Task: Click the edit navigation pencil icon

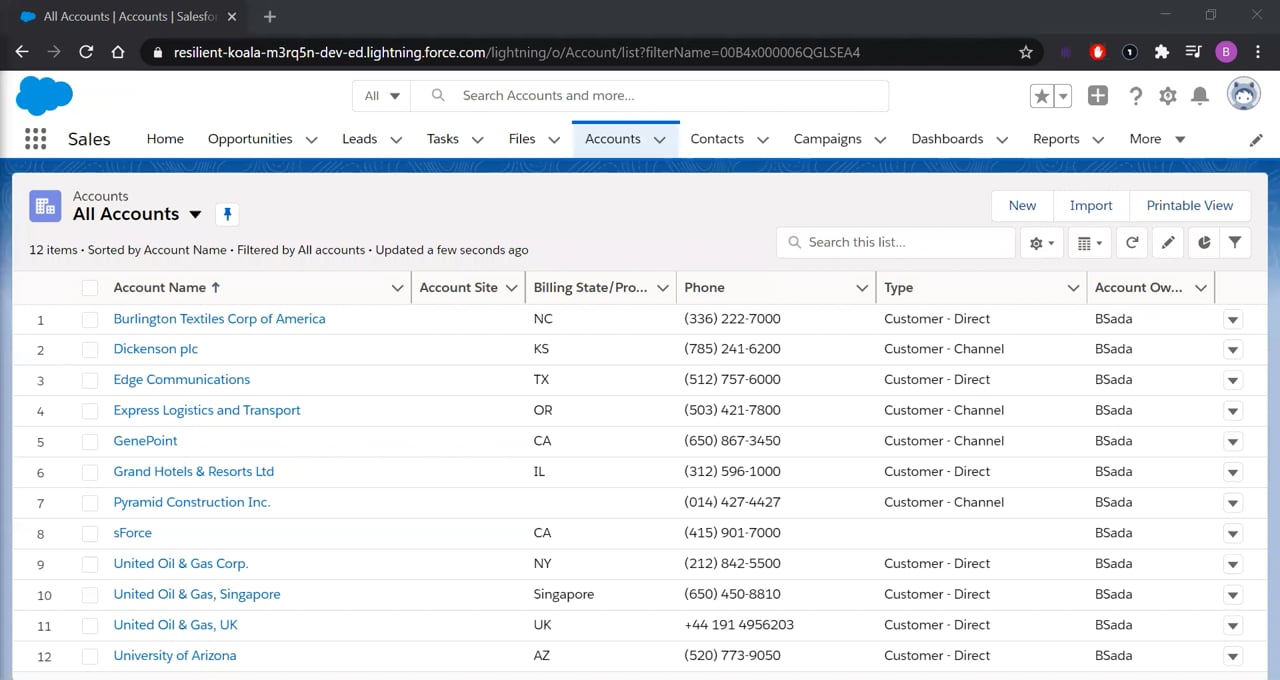Action: (1257, 140)
